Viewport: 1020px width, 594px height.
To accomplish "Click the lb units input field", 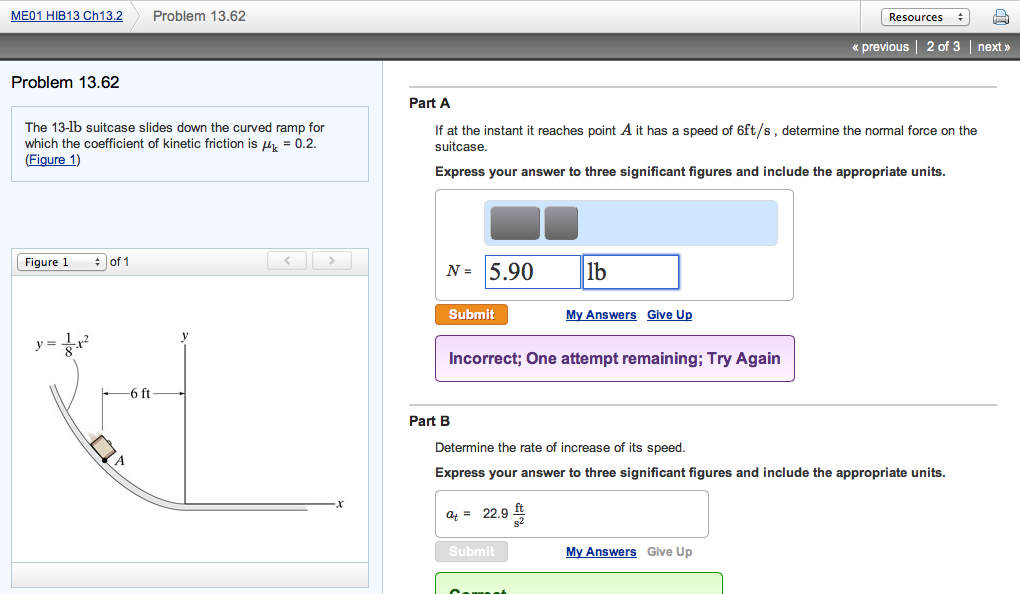I will [630, 271].
